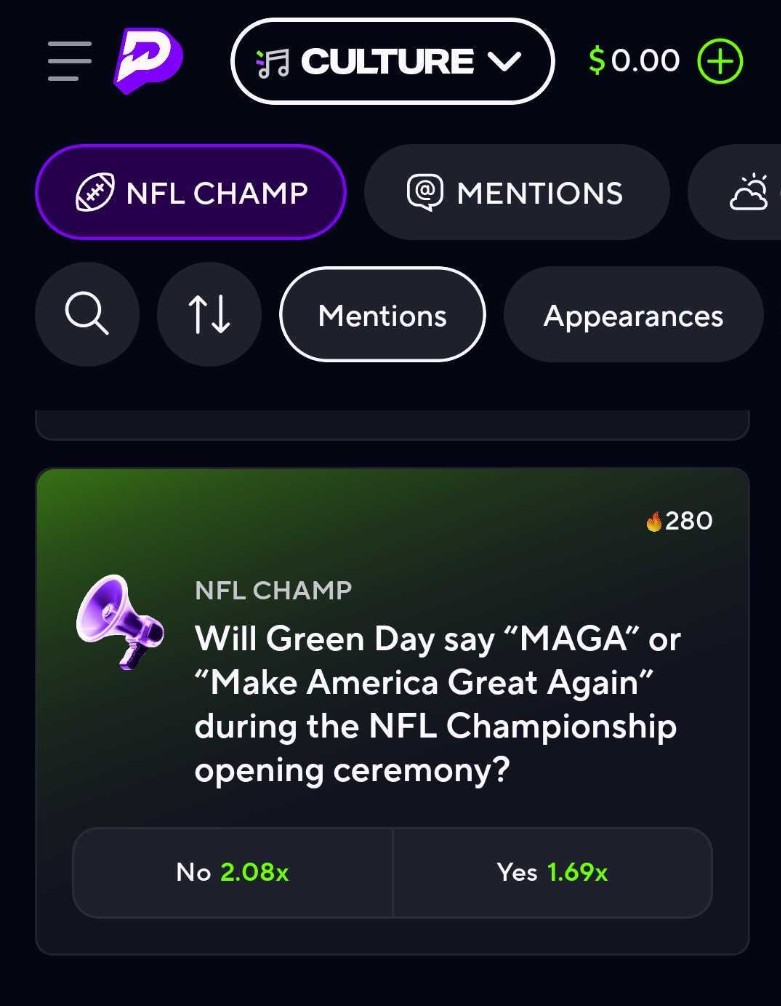
Task: Open the hamburger navigation menu
Action: pos(69,61)
